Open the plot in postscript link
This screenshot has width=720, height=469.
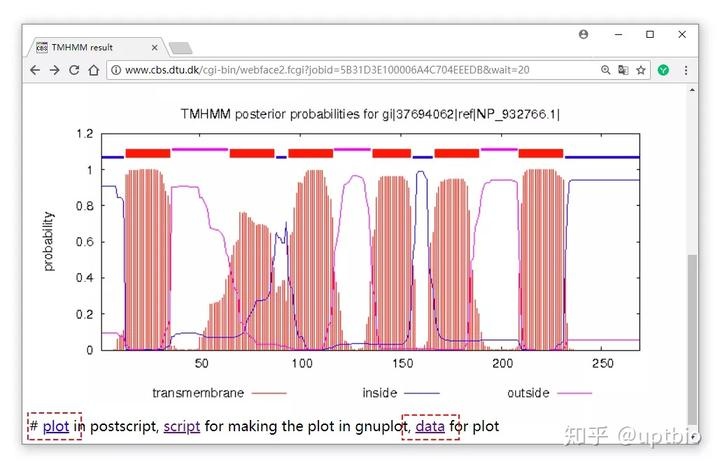pos(56,427)
